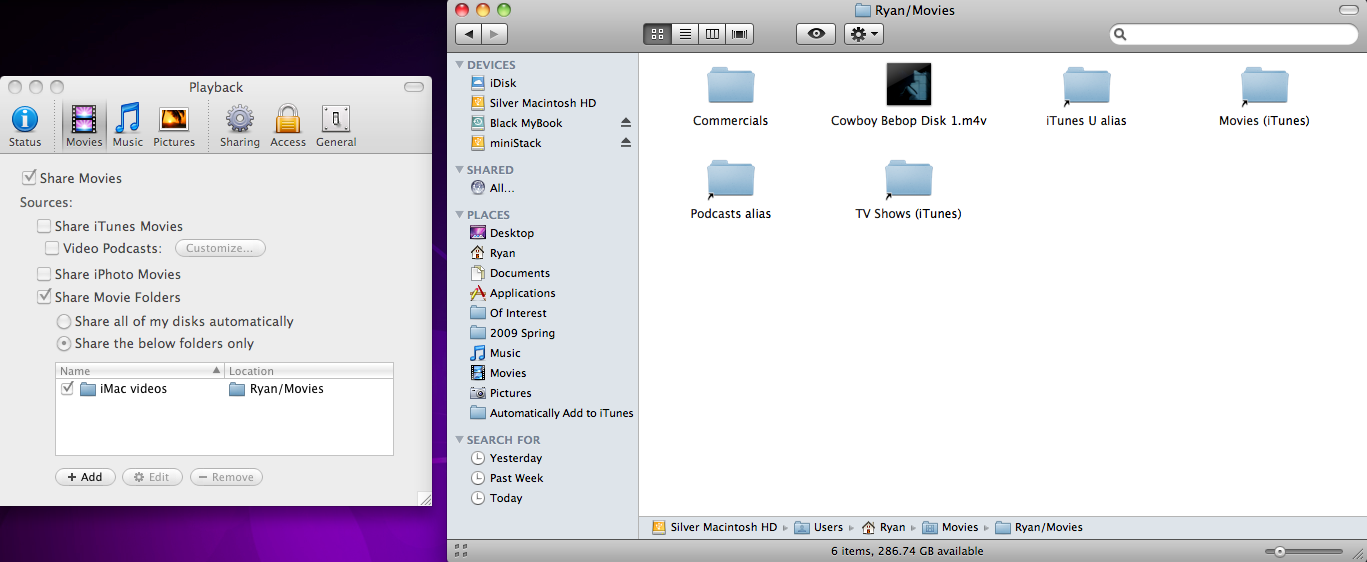Sort the folder list by Location column
The image size is (1367, 562).
click(x=309, y=371)
